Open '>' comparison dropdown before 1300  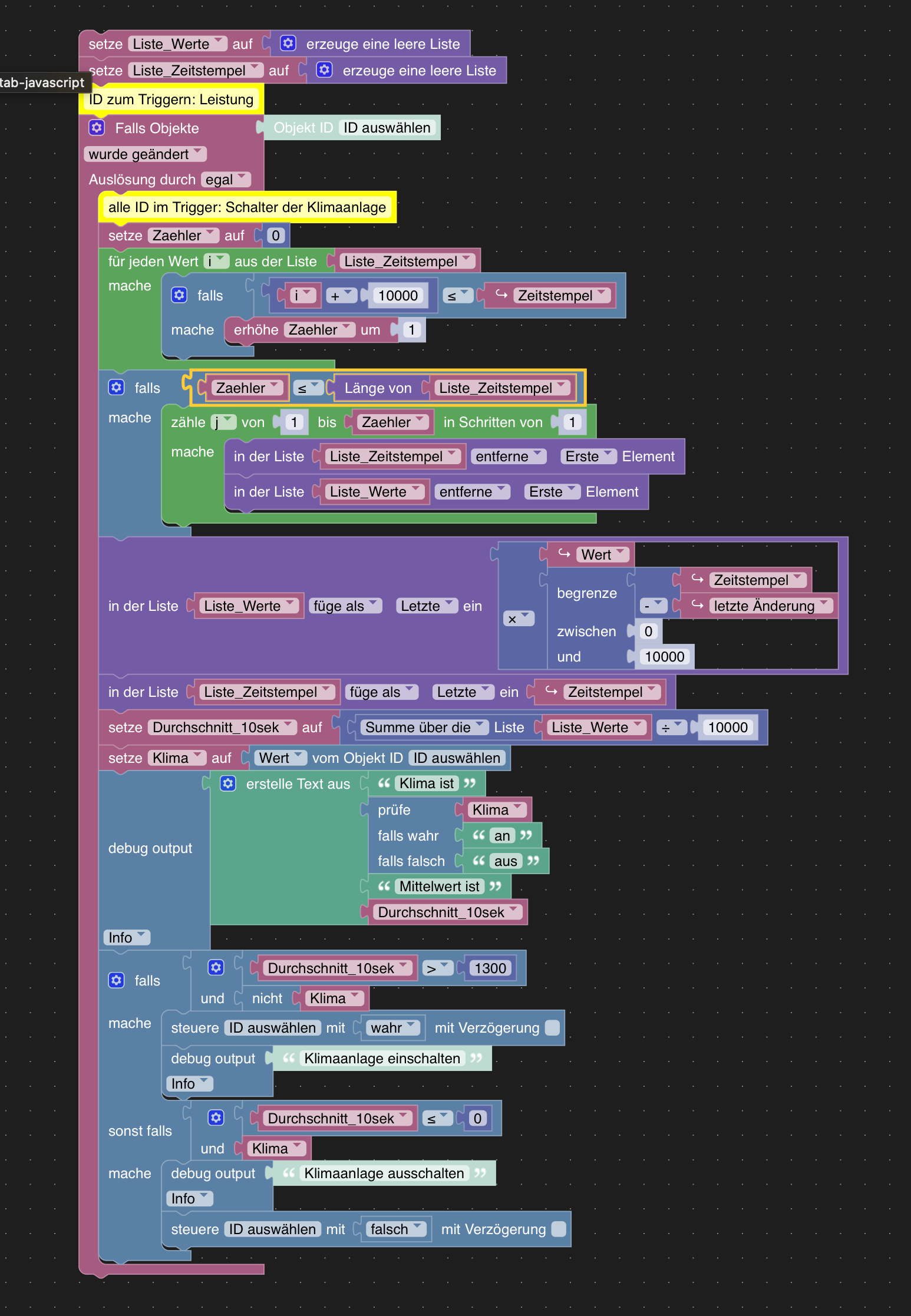(x=438, y=968)
